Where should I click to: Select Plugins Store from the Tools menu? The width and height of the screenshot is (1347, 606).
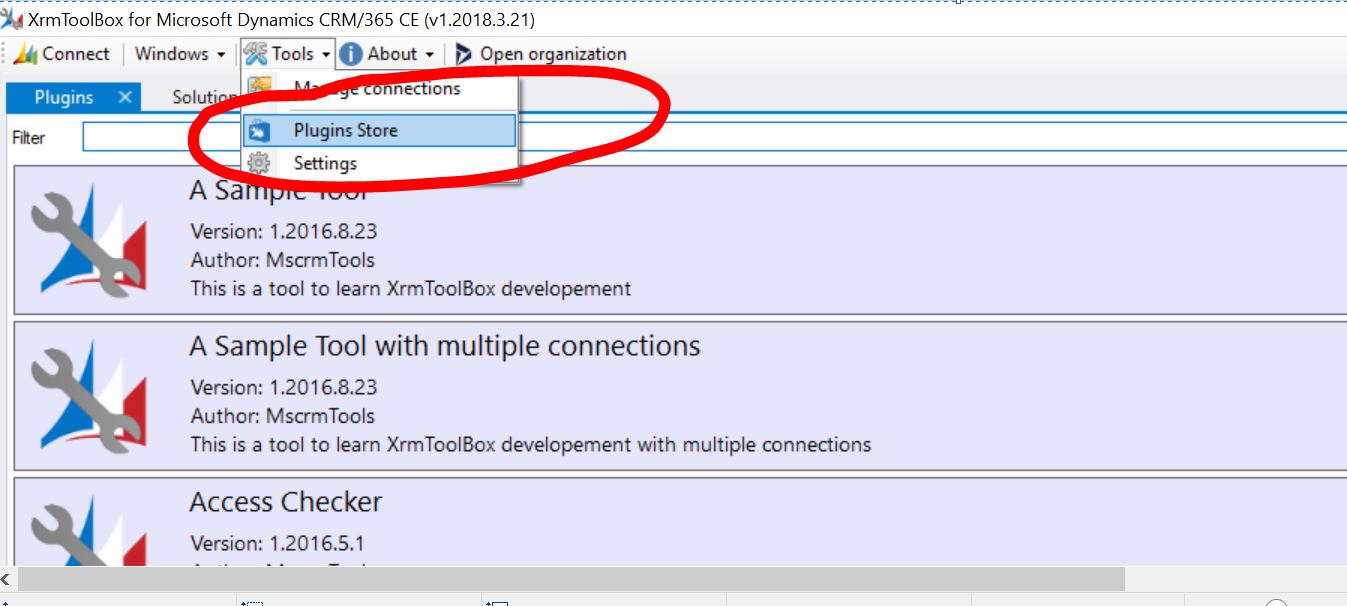point(345,130)
